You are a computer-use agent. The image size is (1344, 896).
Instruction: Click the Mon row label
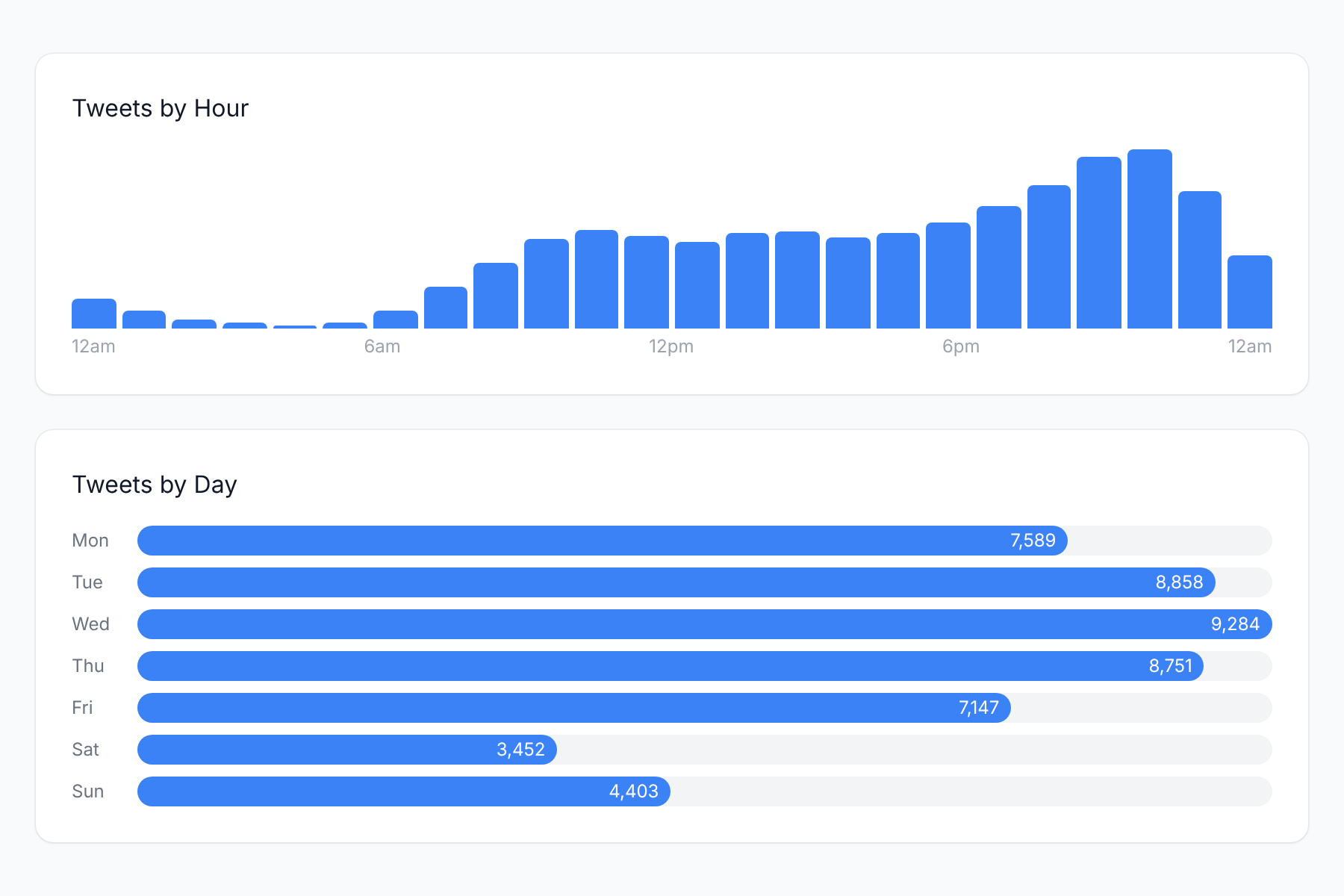pos(90,541)
